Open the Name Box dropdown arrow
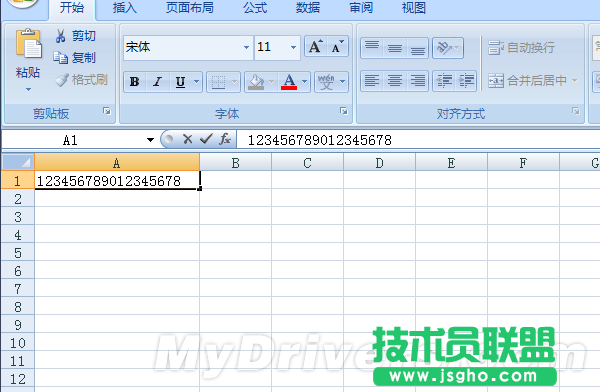Viewport: 600px width, 392px height. (150, 140)
